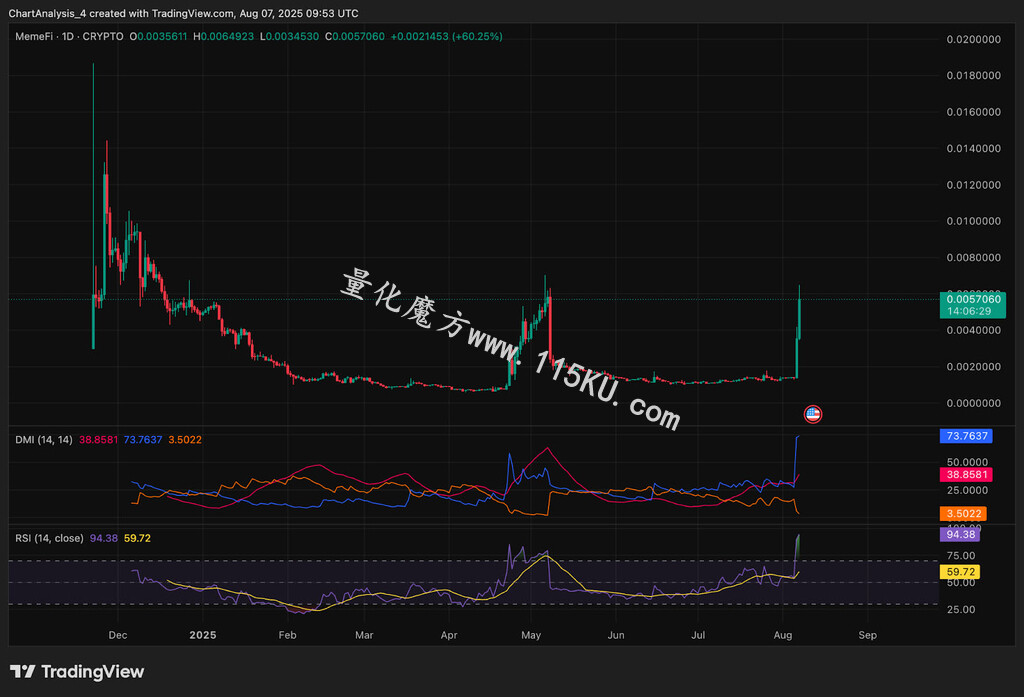Click the blue 73.7637 tag on DMI scale

click(966, 436)
